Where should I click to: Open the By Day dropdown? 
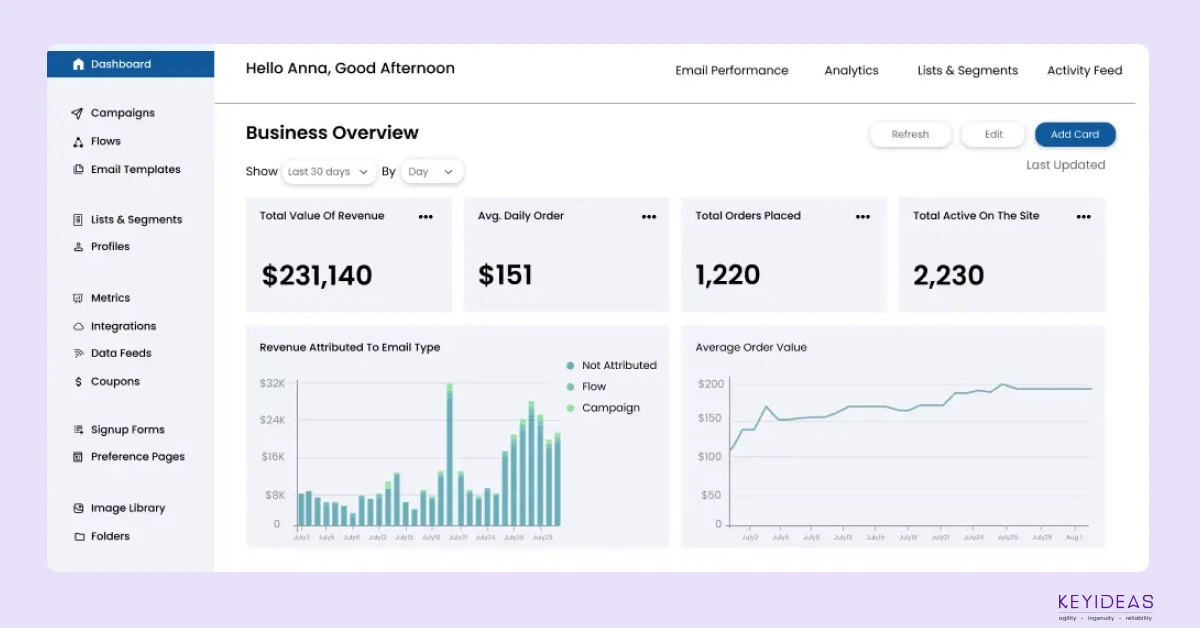[431, 172]
